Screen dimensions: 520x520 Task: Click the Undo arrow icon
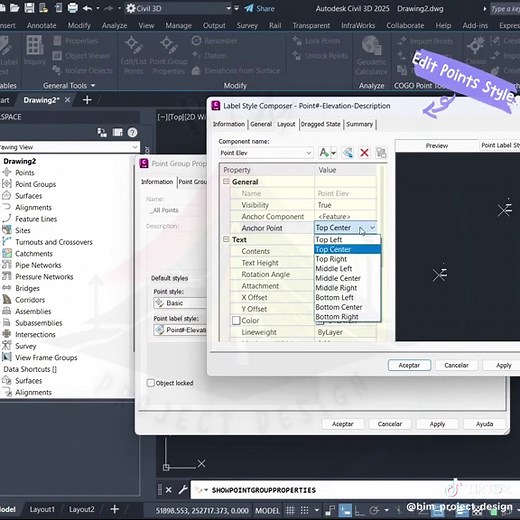87,8
